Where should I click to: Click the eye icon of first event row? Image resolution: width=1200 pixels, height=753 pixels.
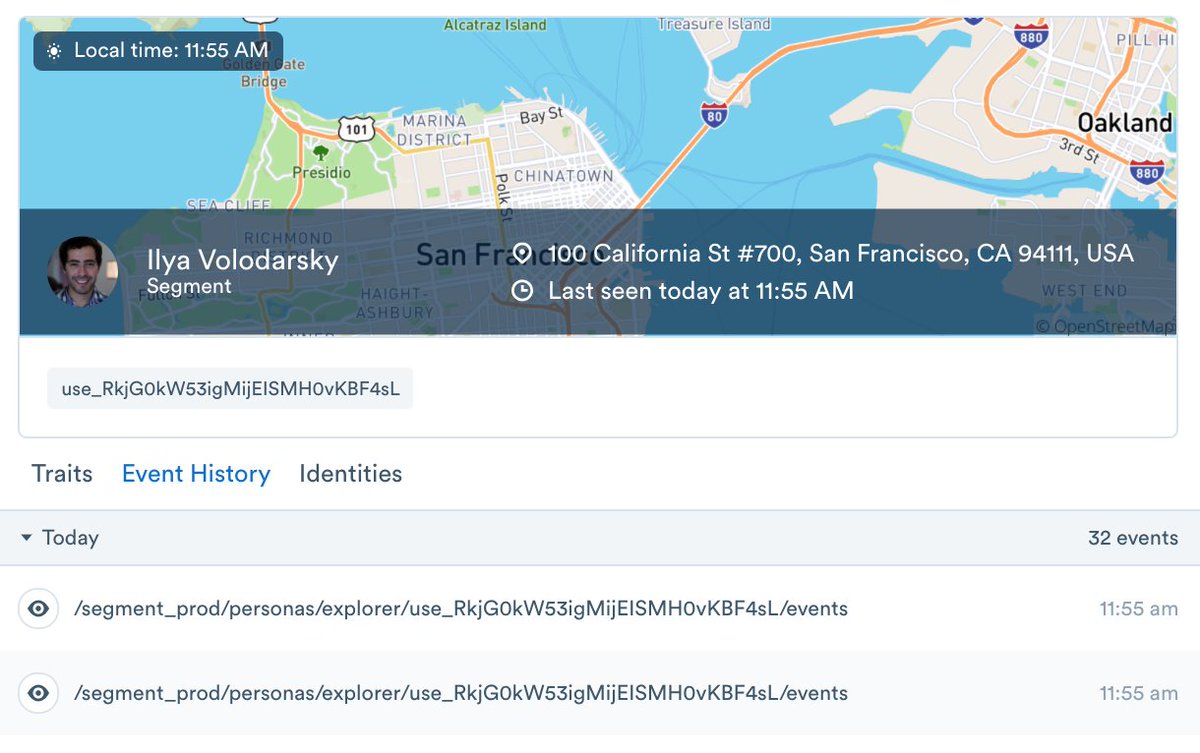pos(38,608)
